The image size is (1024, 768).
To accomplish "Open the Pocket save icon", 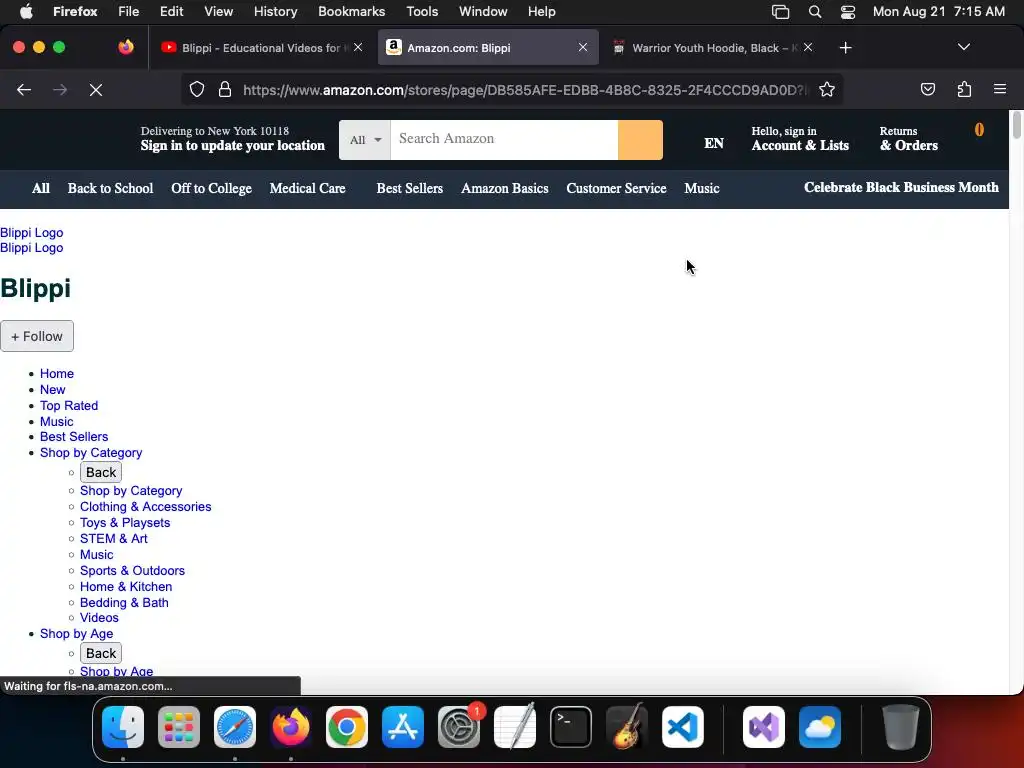I will (x=927, y=89).
